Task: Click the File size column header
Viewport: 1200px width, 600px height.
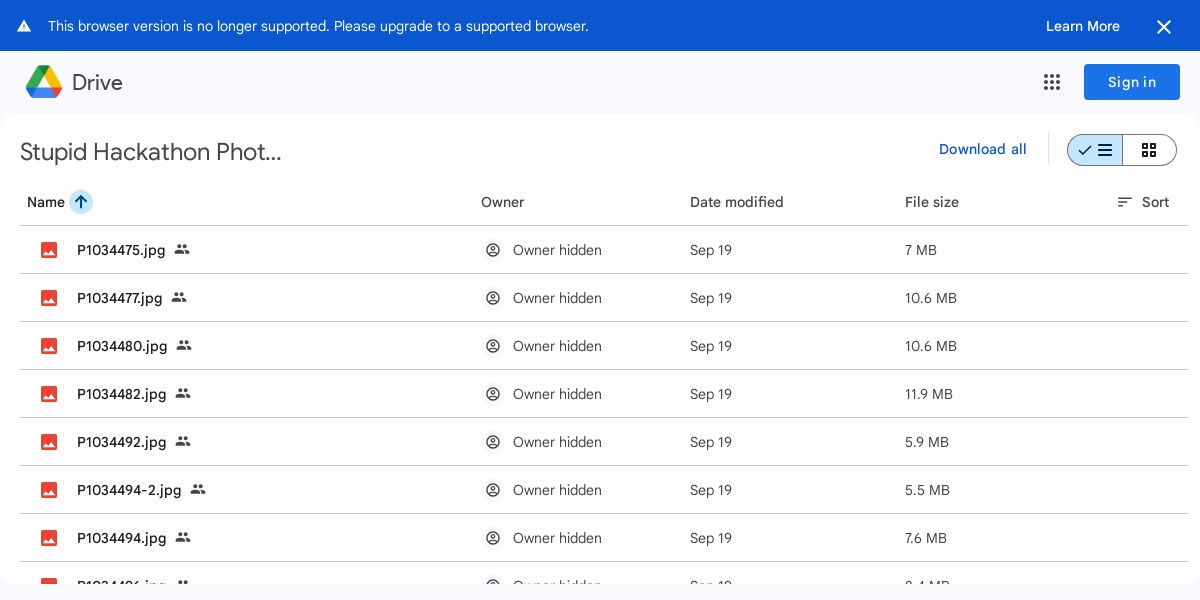Action: pos(931,202)
